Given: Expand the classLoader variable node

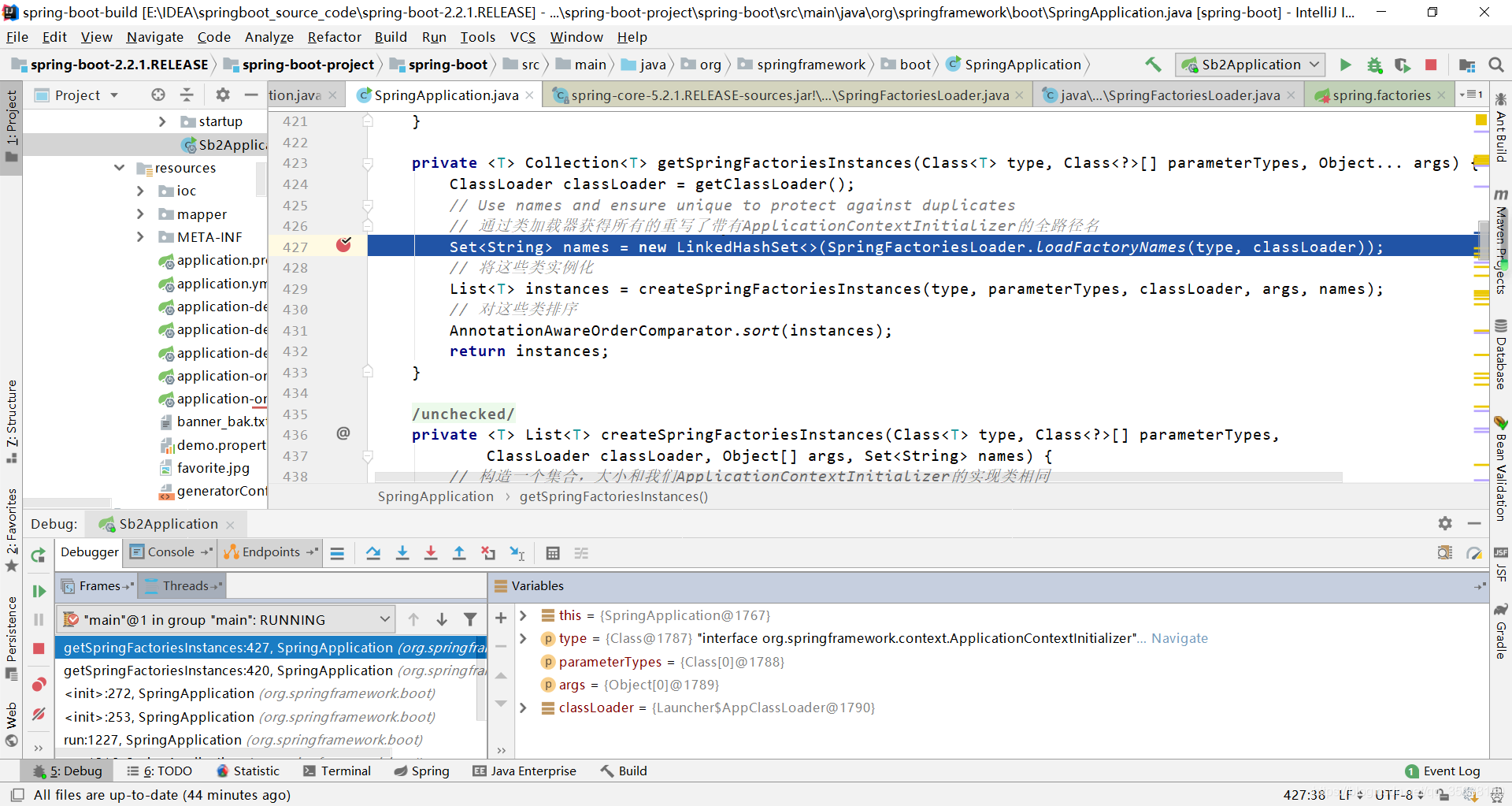Looking at the screenshot, I should [523, 708].
